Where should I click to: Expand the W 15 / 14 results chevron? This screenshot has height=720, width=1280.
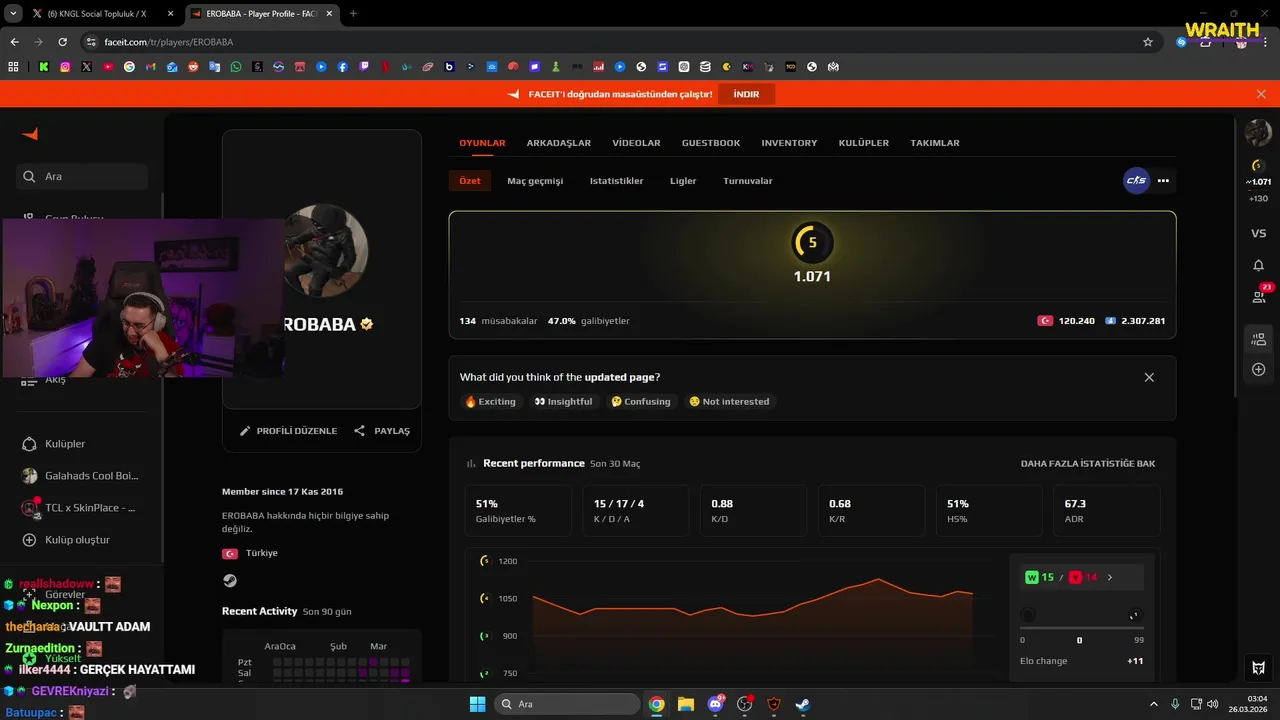[x=1109, y=577]
